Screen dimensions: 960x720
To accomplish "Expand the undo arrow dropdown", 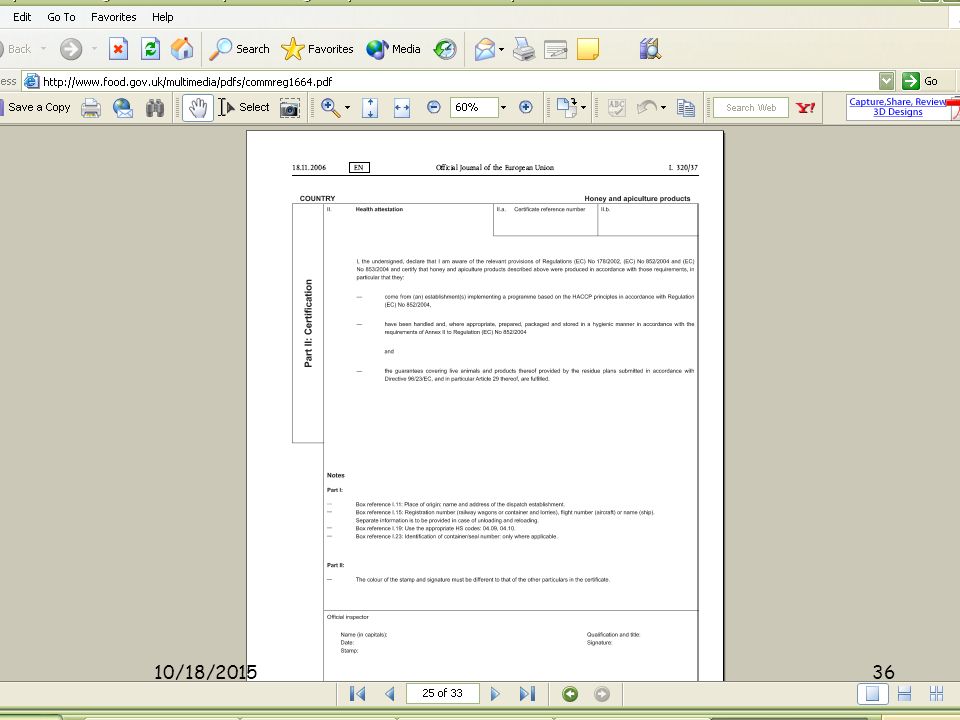I will (x=664, y=108).
